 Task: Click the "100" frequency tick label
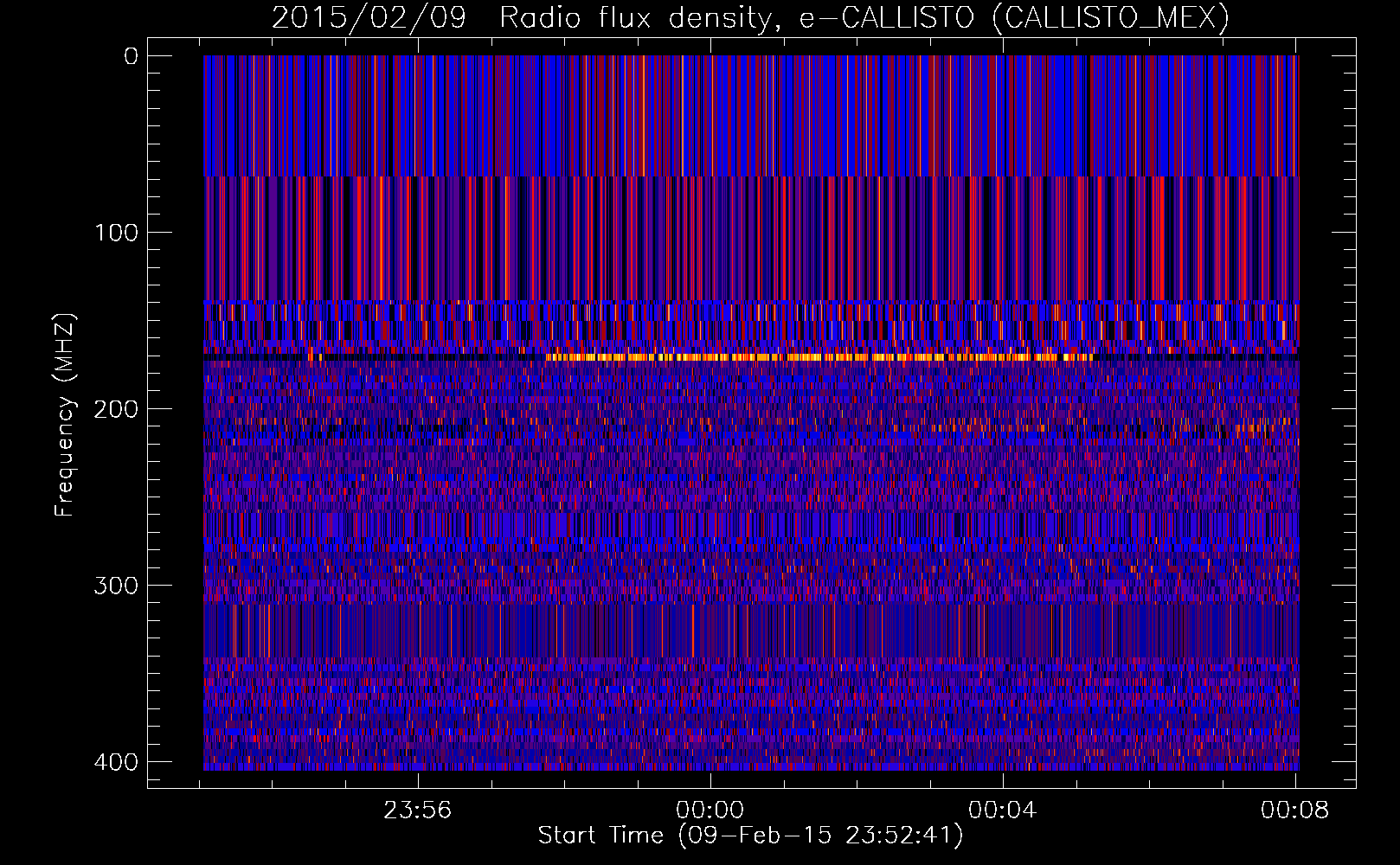coord(116,233)
